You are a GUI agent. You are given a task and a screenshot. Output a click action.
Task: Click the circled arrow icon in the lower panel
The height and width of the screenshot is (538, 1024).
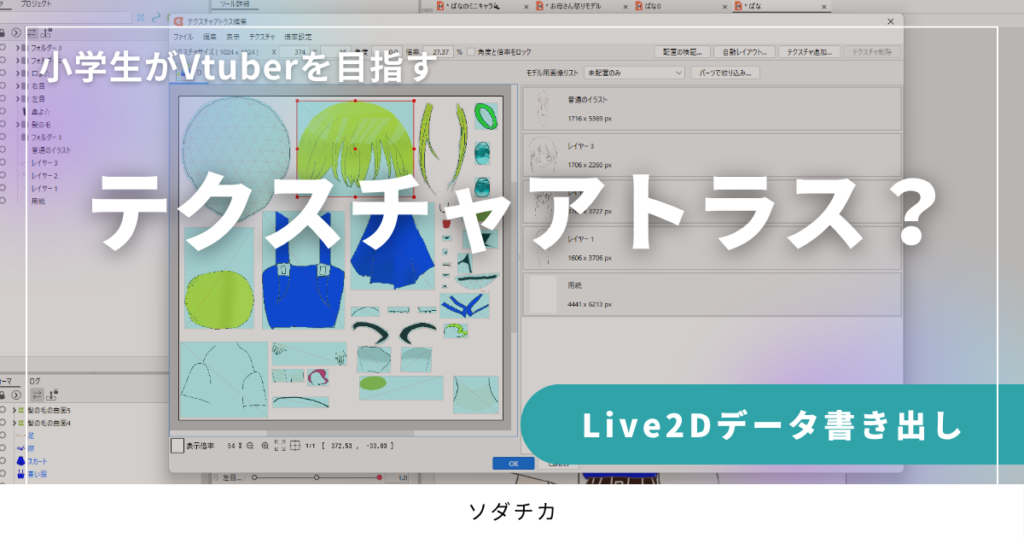16,394
